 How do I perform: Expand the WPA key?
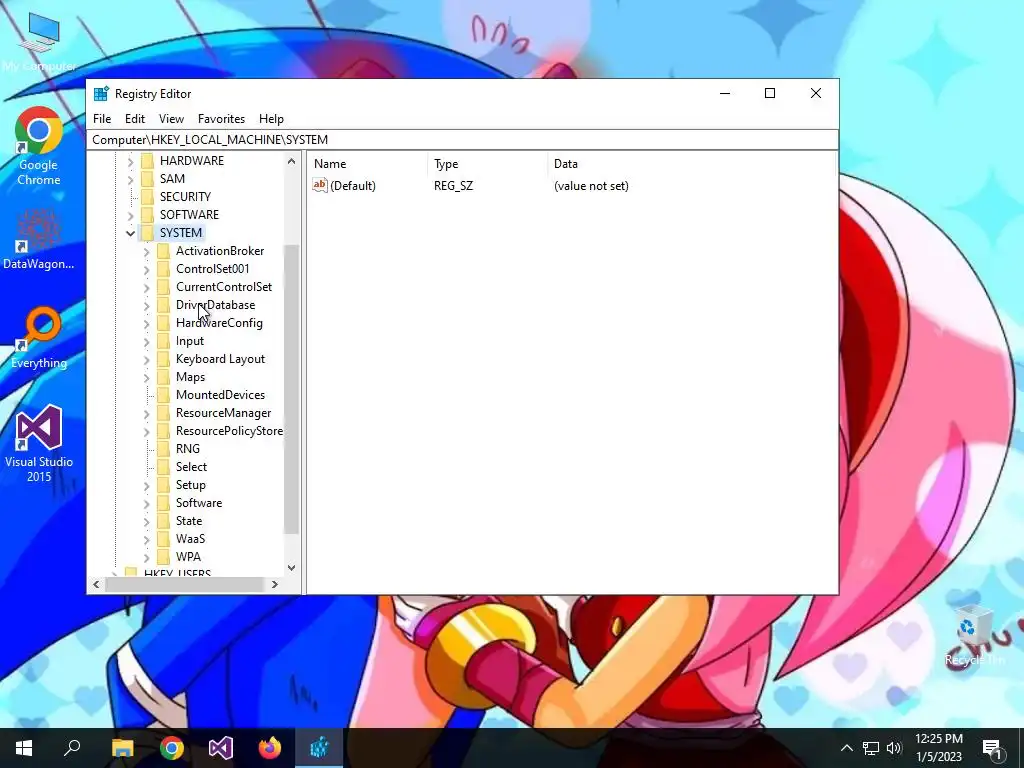click(146, 557)
